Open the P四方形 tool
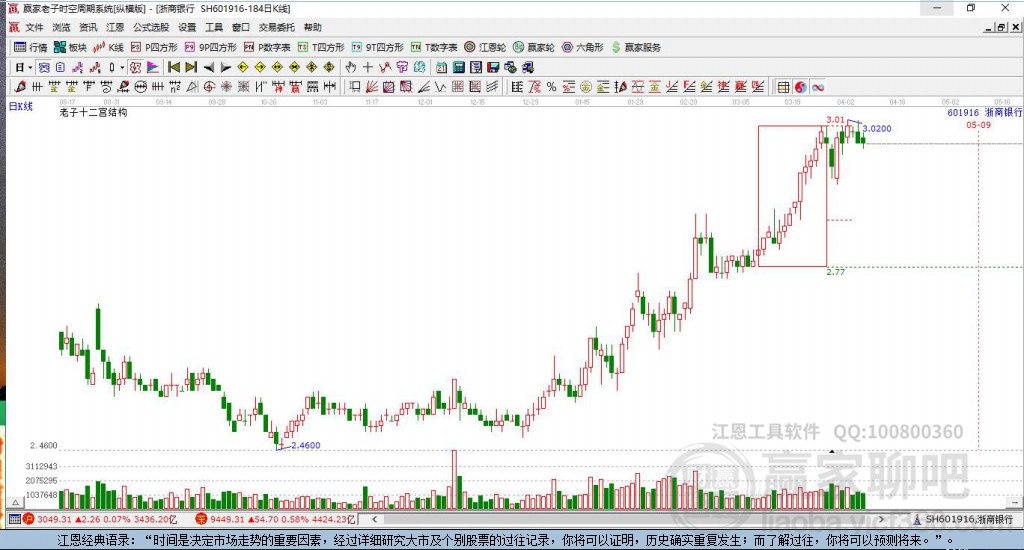The width and height of the screenshot is (1024, 550). click(154, 47)
